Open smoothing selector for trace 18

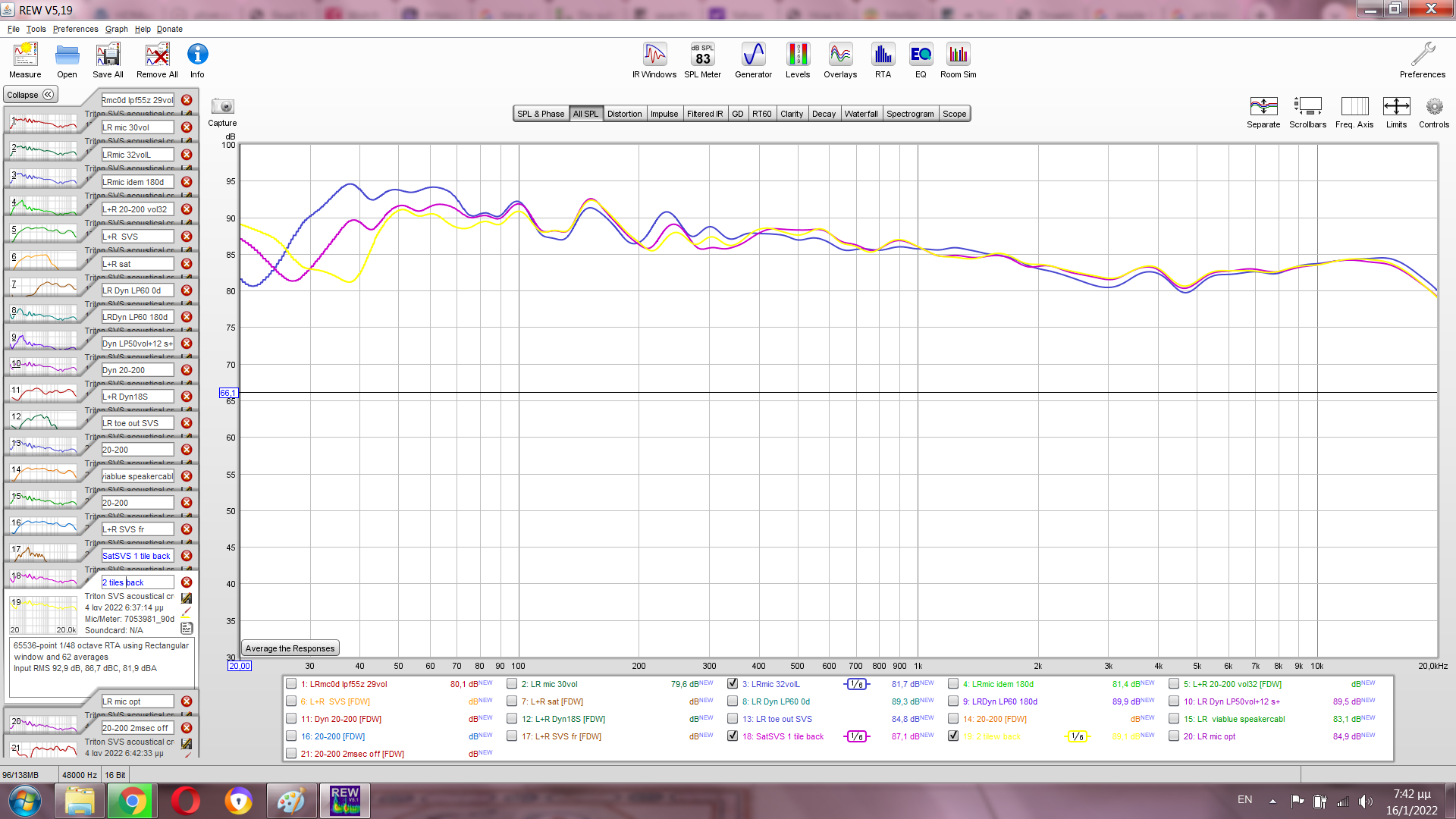(857, 736)
